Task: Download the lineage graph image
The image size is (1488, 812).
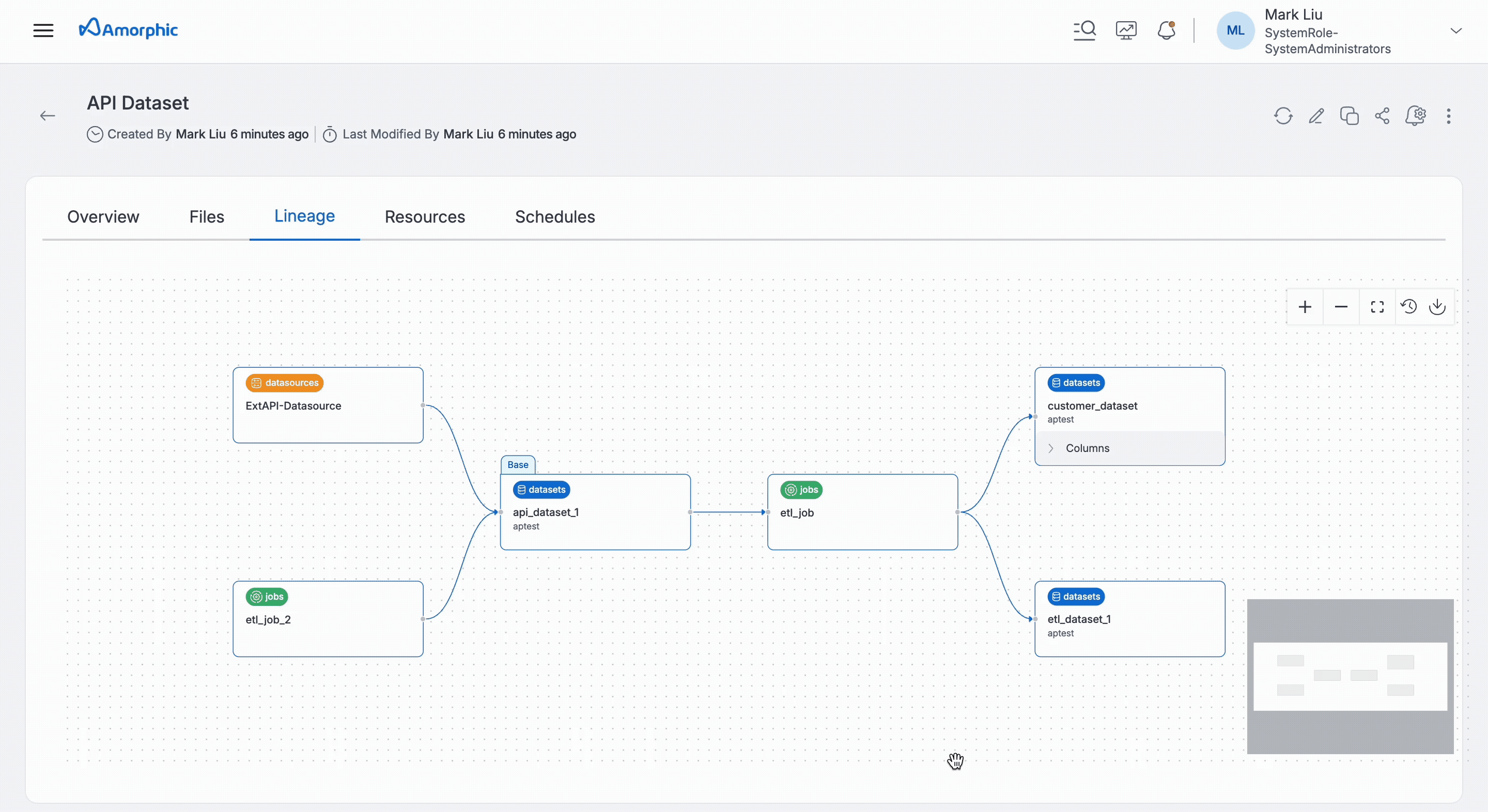Action: pyautogui.click(x=1438, y=307)
